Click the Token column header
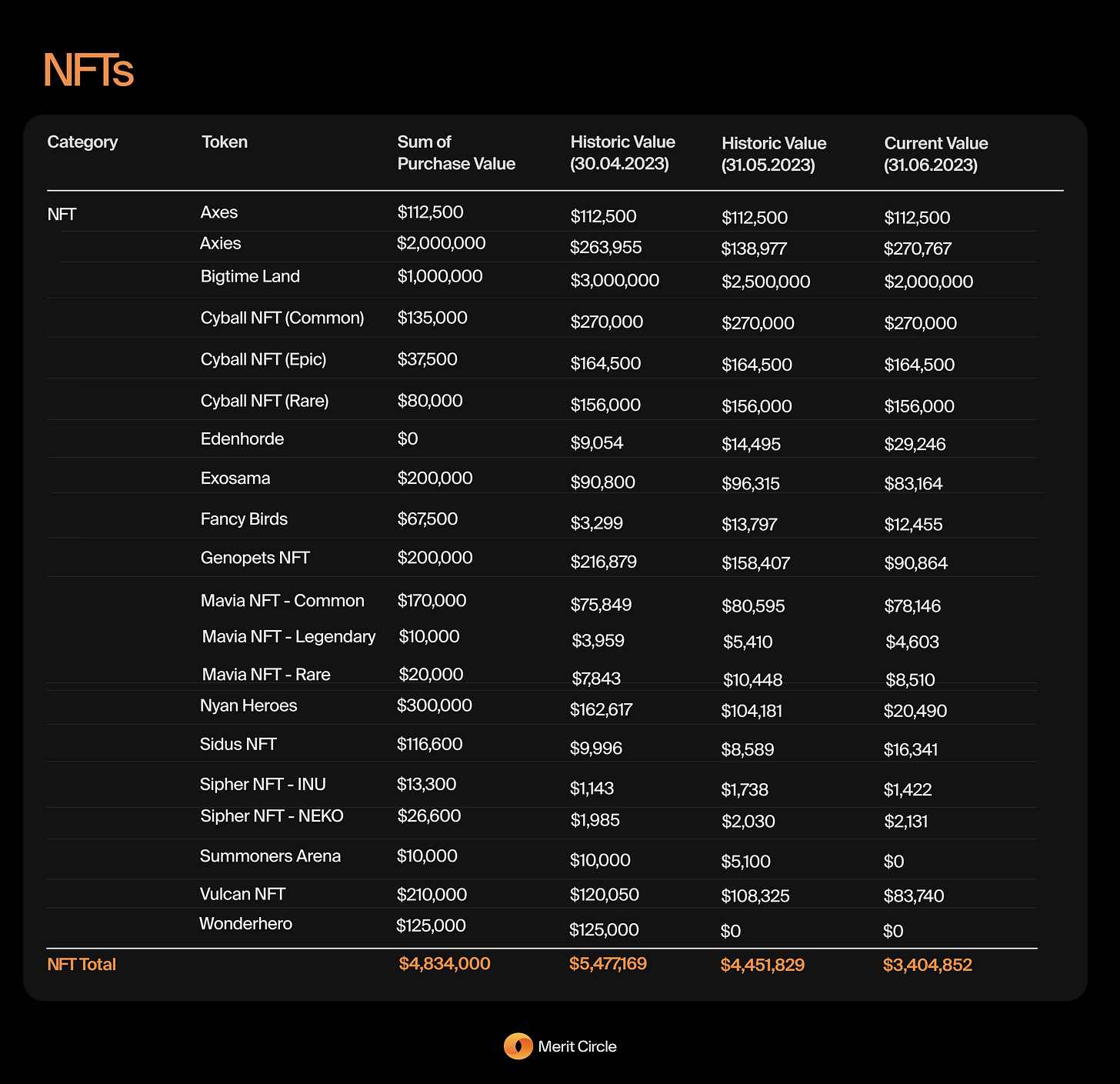 pyautogui.click(x=225, y=142)
